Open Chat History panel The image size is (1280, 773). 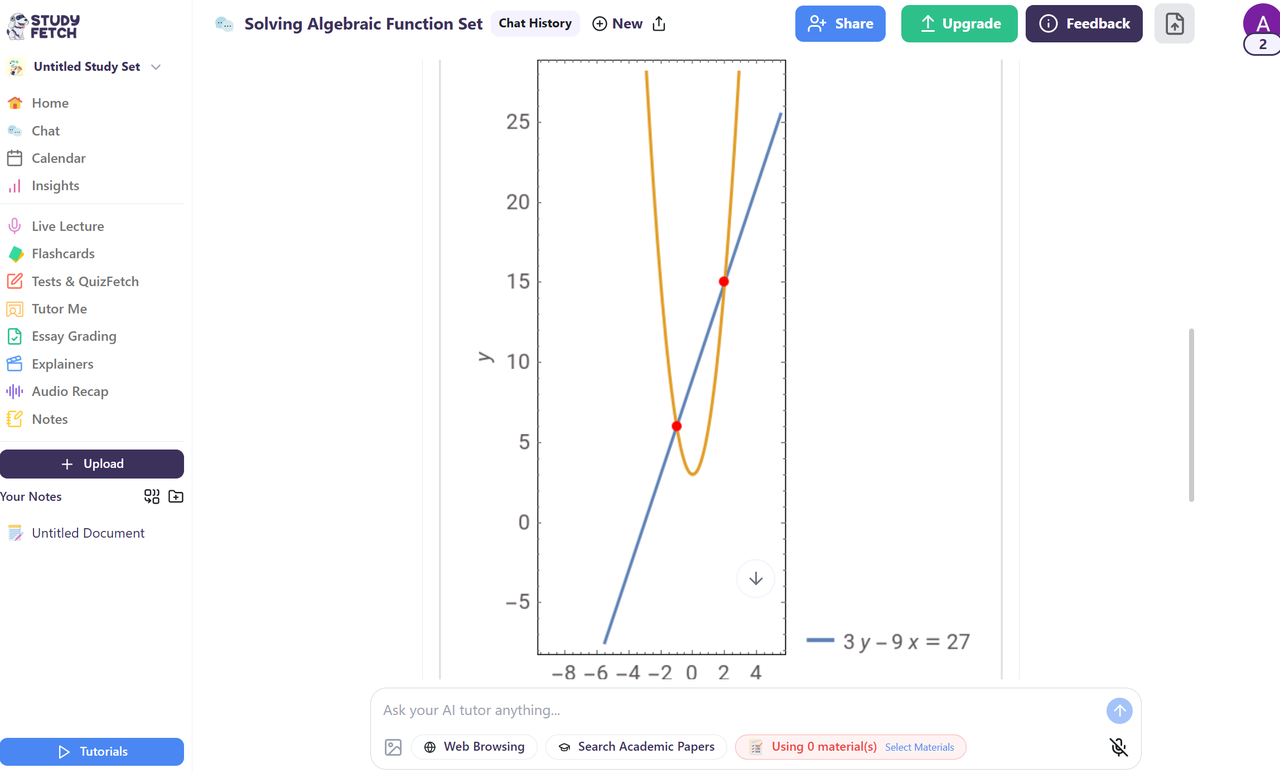(535, 23)
